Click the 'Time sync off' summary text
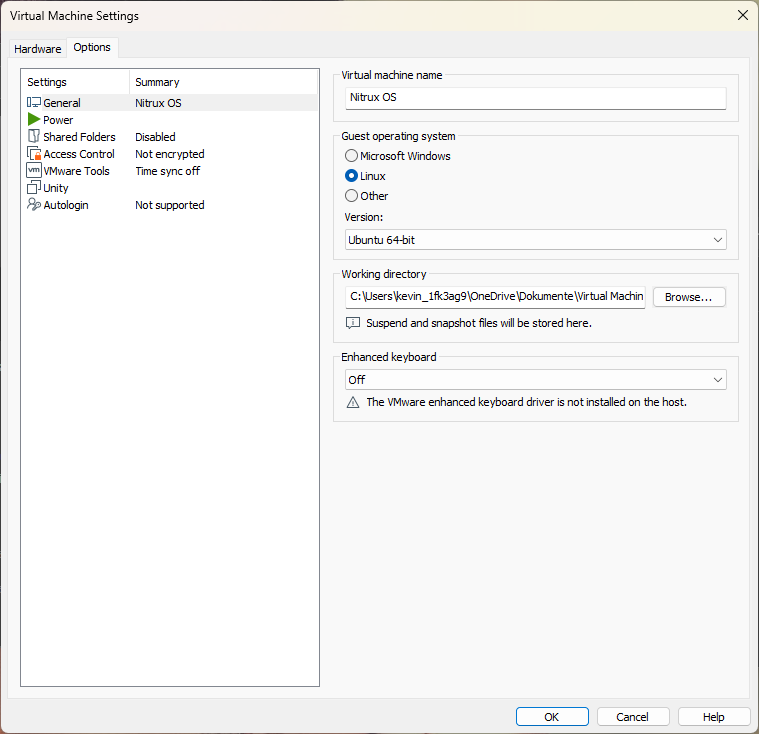 (x=167, y=171)
